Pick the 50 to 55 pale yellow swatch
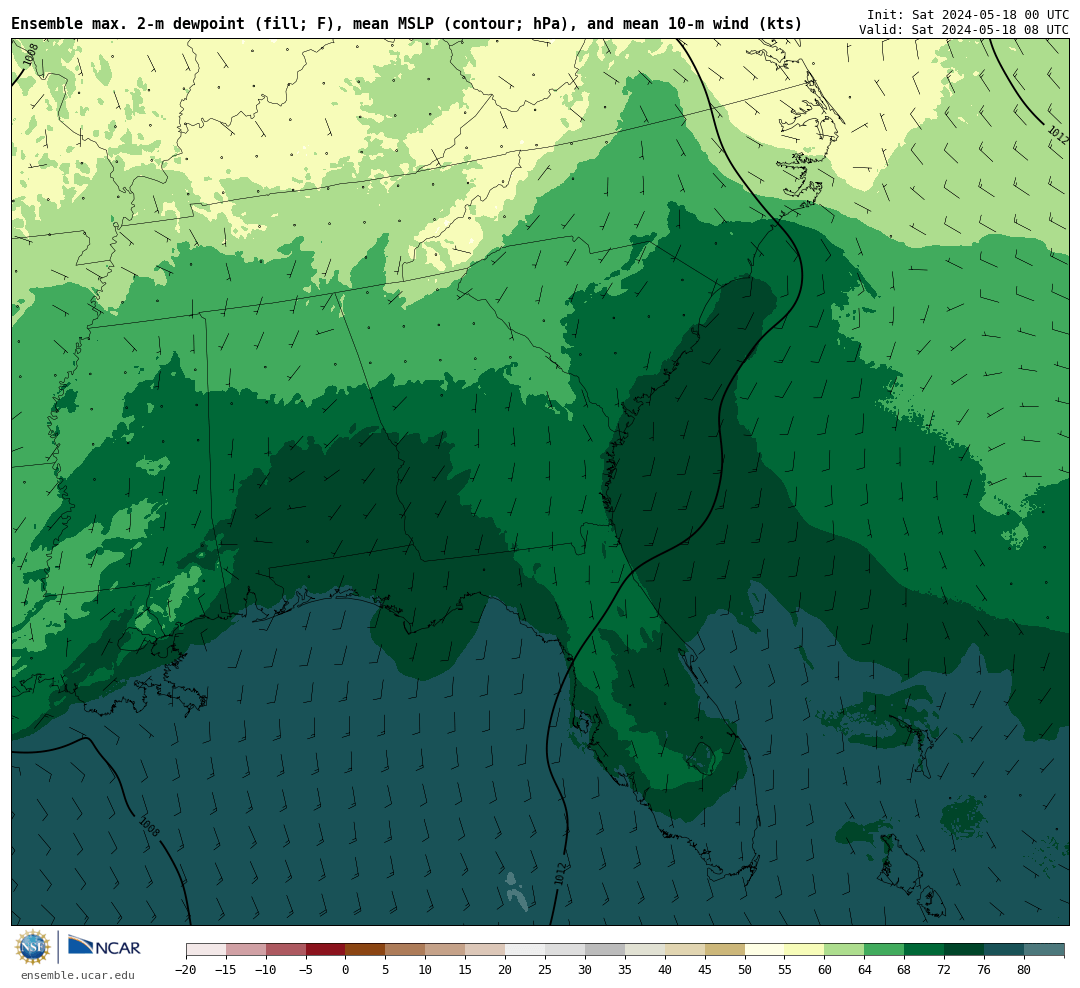The image size is (1080, 988). (765, 950)
